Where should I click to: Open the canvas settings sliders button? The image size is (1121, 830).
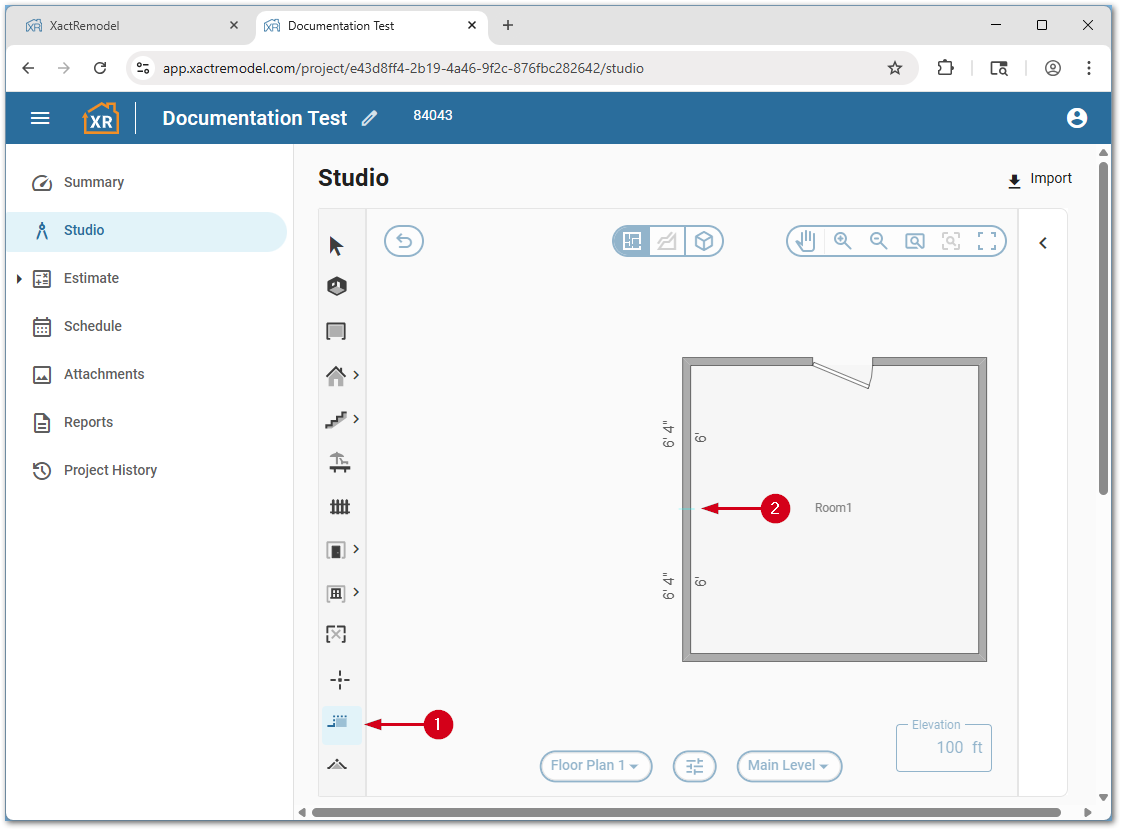(x=695, y=766)
